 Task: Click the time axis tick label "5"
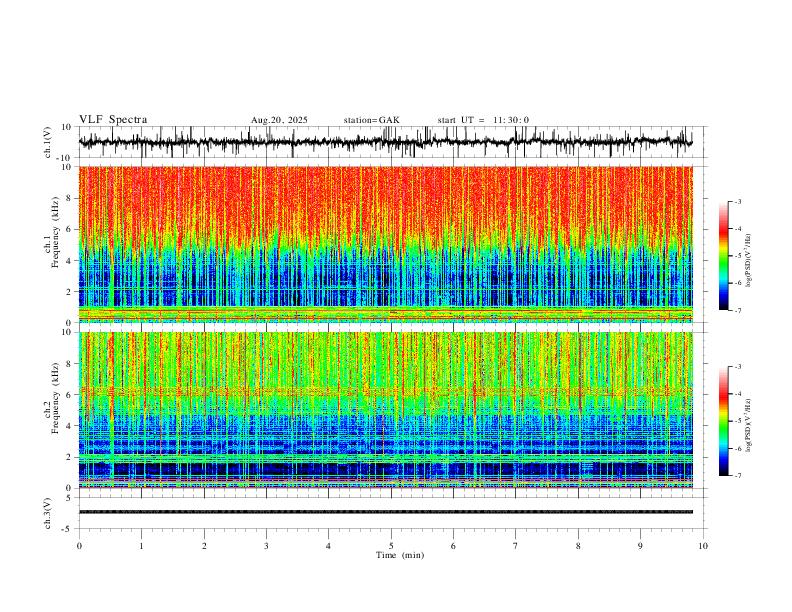[x=391, y=546]
